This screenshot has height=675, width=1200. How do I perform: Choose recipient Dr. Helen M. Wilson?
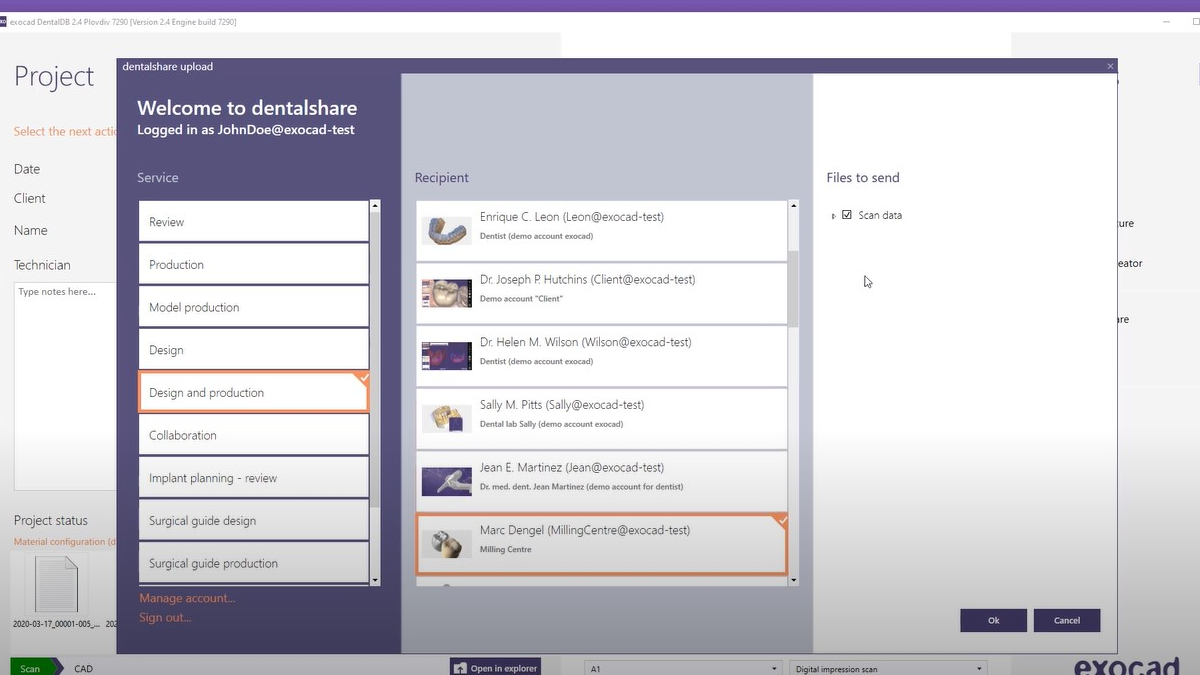click(x=602, y=355)
